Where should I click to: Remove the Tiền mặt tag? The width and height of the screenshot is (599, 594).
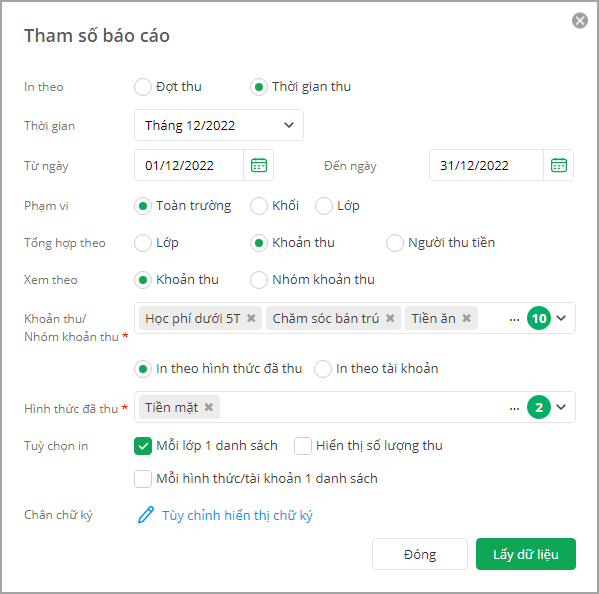[209, 407]
